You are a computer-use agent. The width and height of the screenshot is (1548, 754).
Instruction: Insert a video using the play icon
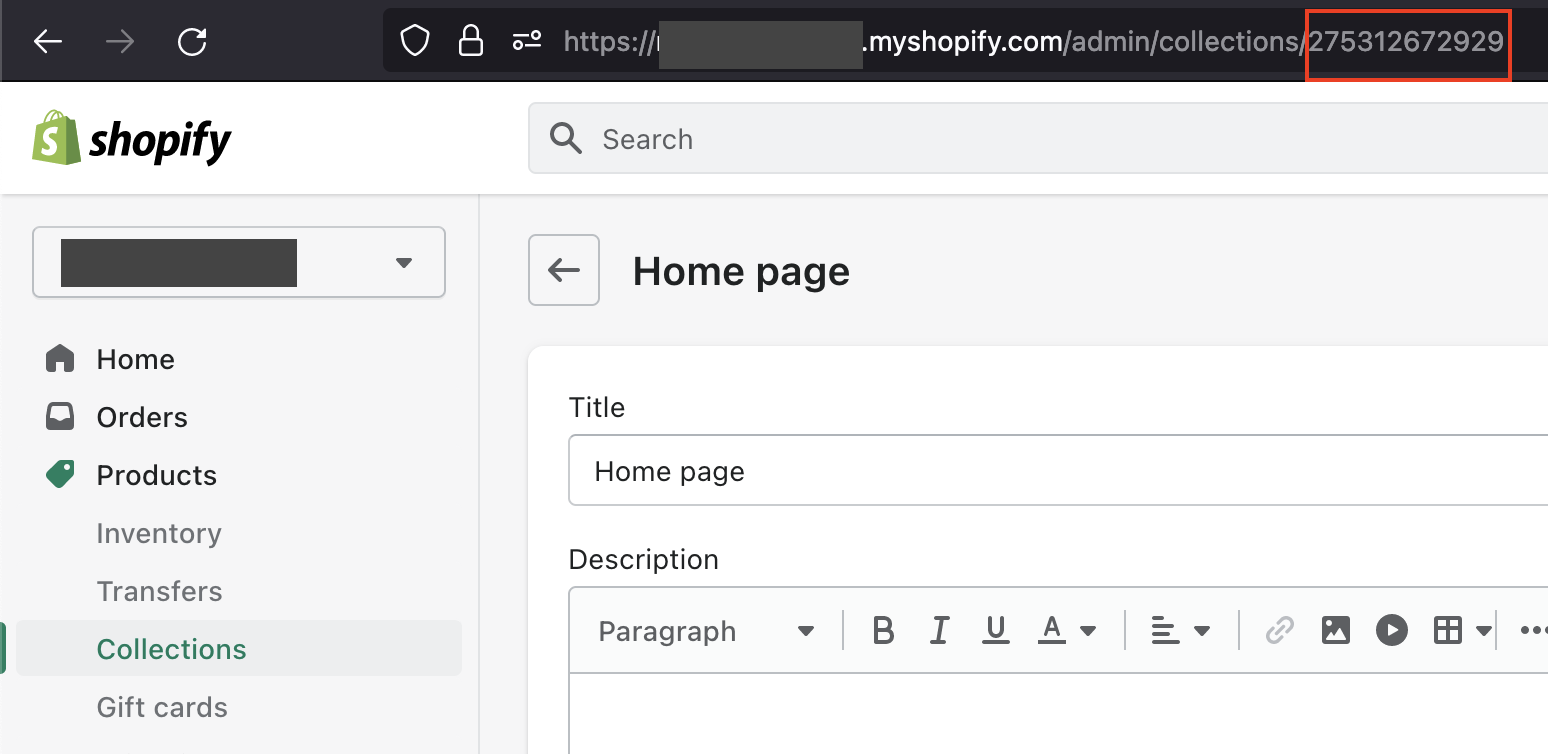coord(1391,631)
